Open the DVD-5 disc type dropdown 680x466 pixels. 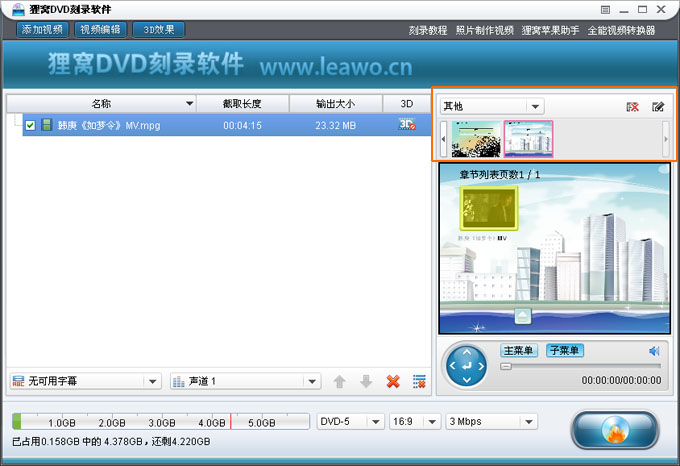350,421
